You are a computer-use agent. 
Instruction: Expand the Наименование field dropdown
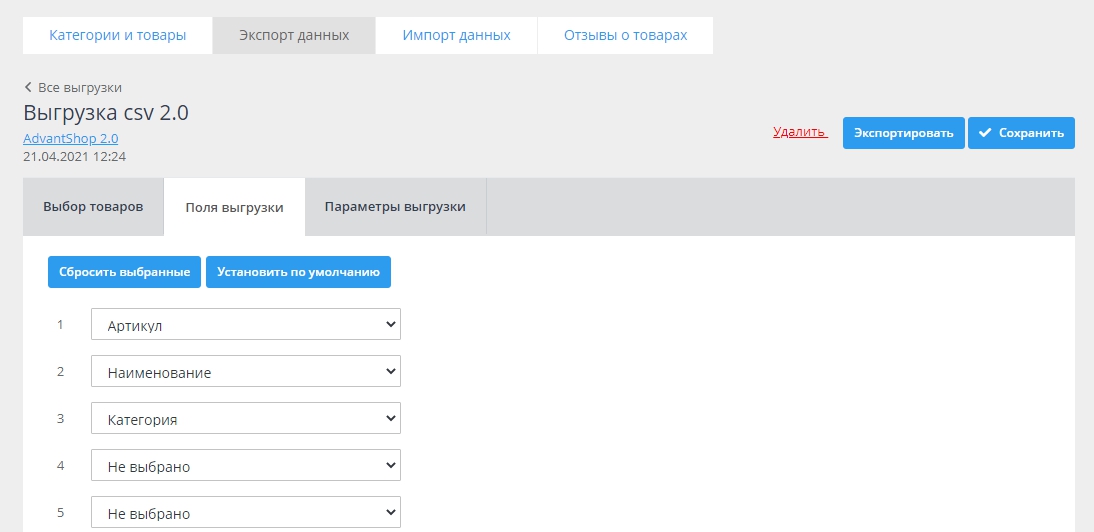pyautogui.click(x=245, y=372)
